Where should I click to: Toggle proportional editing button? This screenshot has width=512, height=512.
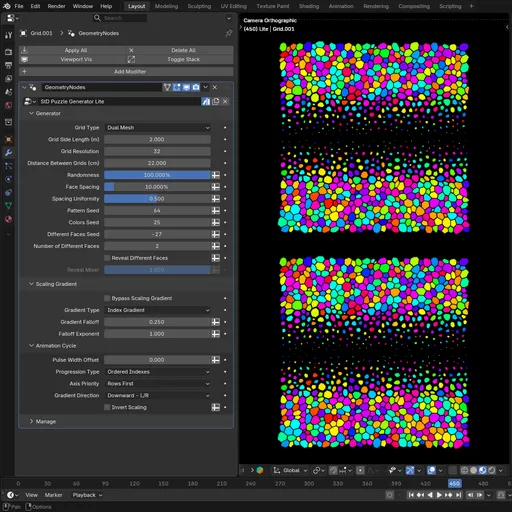click(x=360, y=470)
